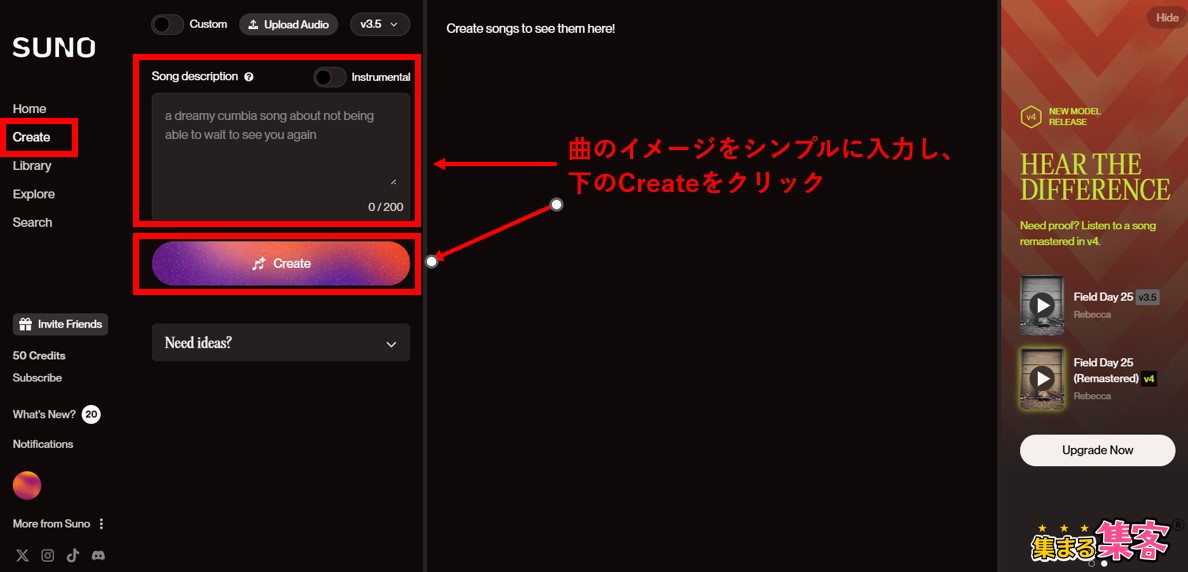Click the Invite Friends button
Image resolution: width=1188 pixels, height=572 pixels.
[x=61, y=324]
